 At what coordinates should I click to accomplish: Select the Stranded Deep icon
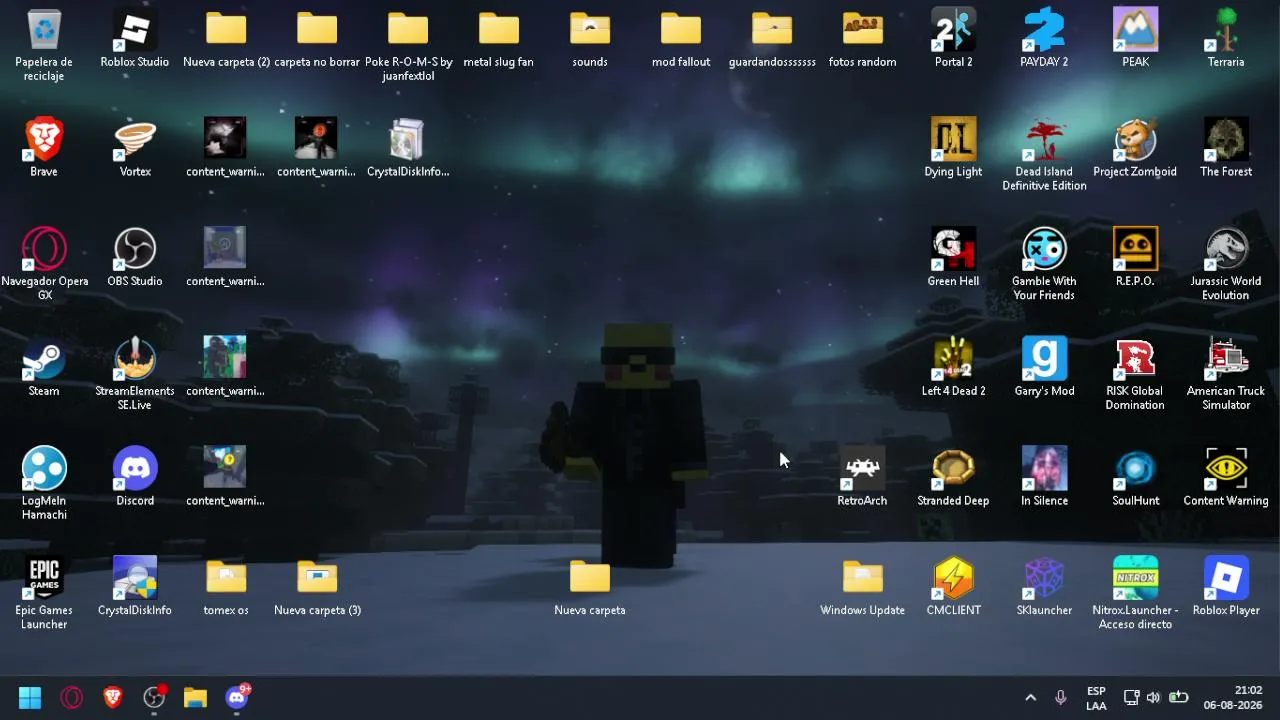(954, 478)
